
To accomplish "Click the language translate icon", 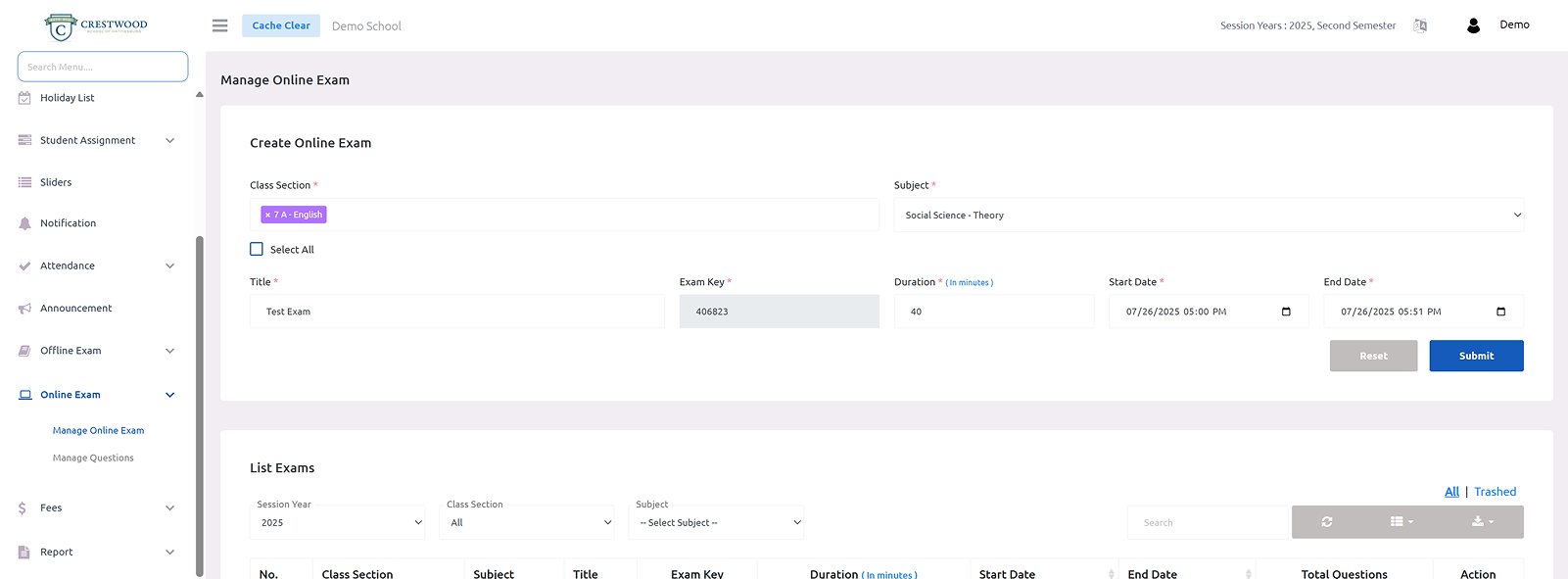I will click(1420, 25).
